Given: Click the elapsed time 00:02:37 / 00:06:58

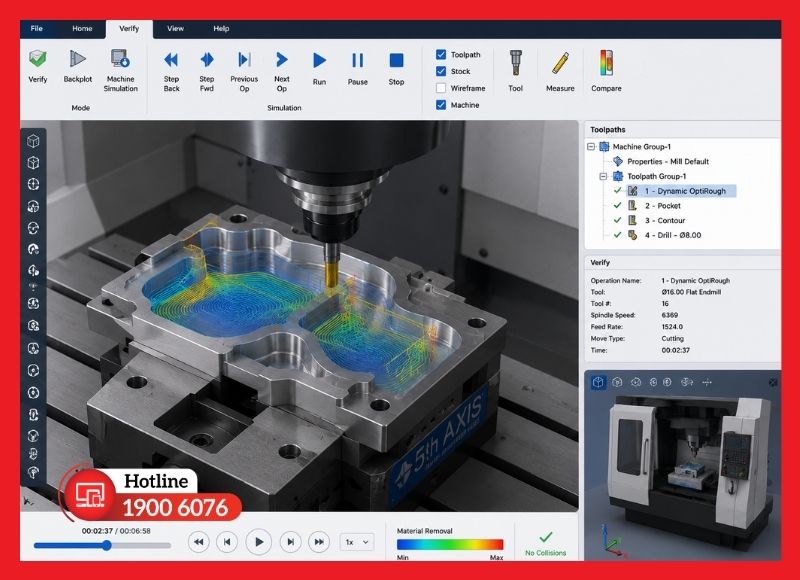Looking at the screenshot, I should click(x=116, y=531).
